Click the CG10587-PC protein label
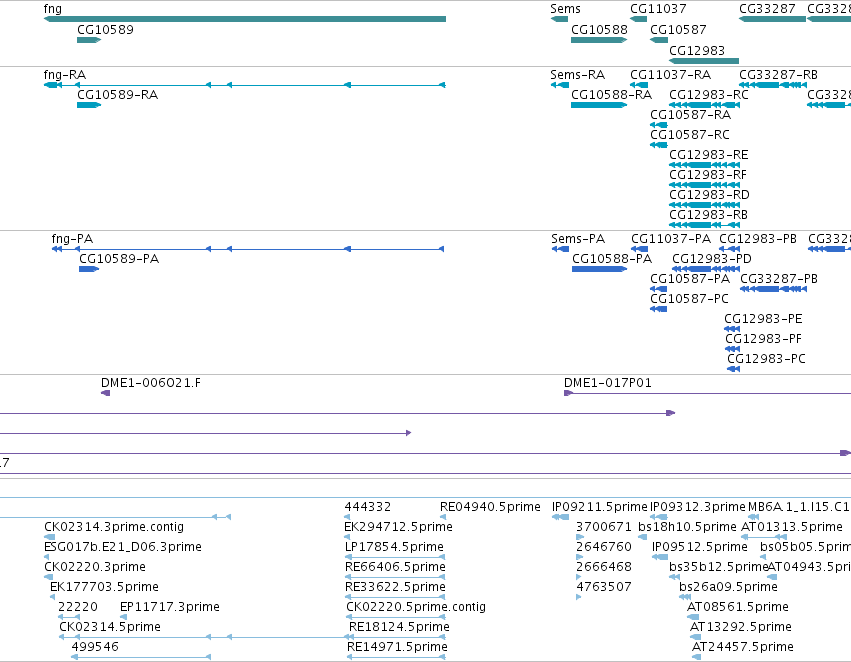 pyautogui.click(x=689, y=299)
